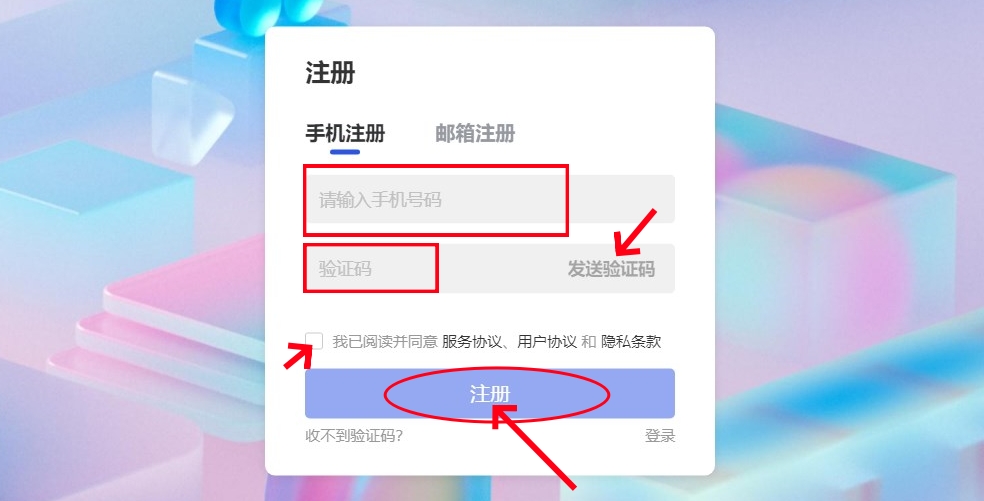Focus the 请输入手机号码 phone number field

click(x=489, y=199)
